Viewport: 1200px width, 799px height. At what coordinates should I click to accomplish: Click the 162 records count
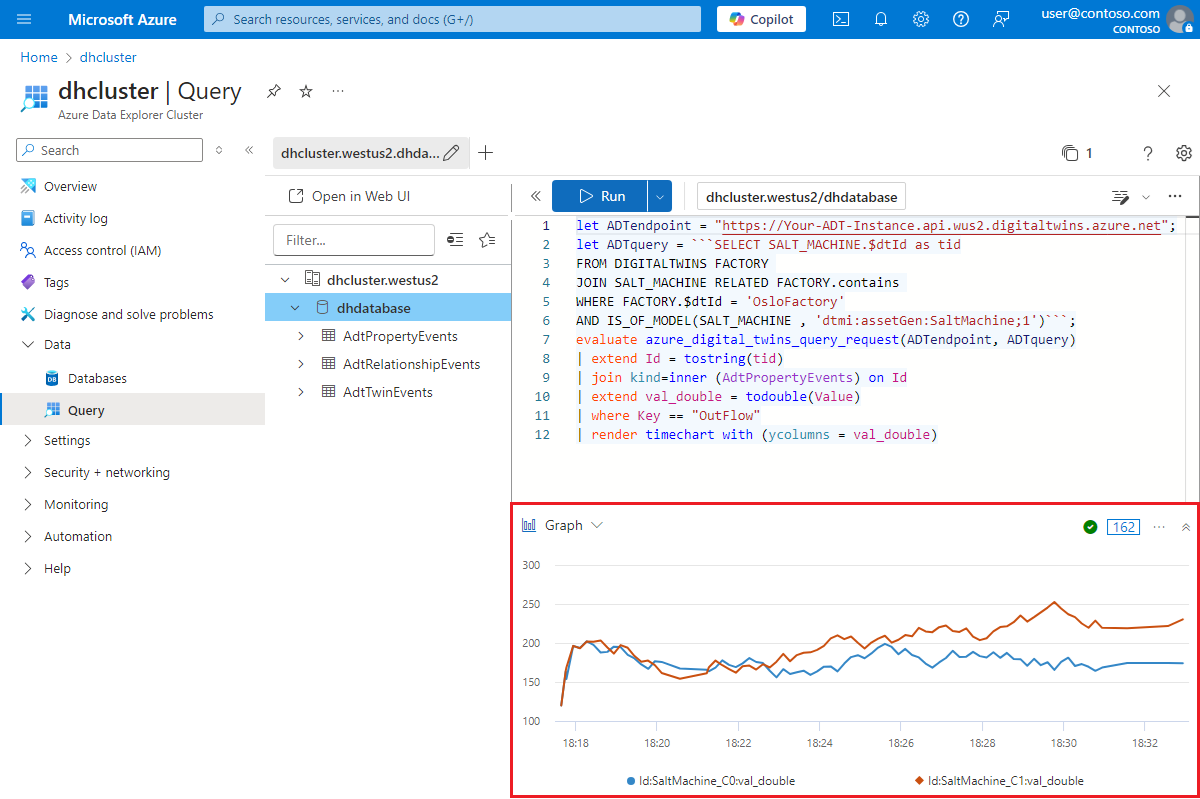click(x=1124, y=526)
